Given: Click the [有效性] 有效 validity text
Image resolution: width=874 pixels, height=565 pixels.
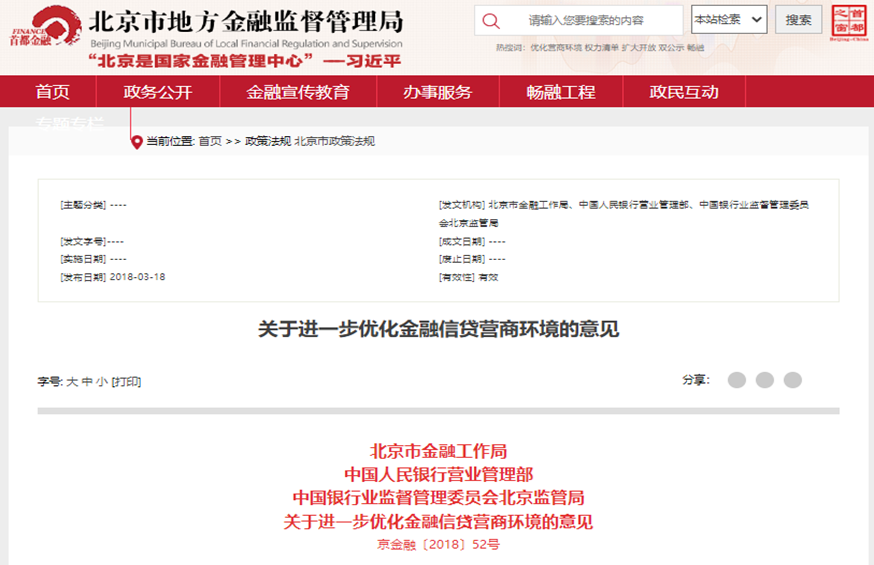Looking at the screenshot, I should click(x=469, y=277).
